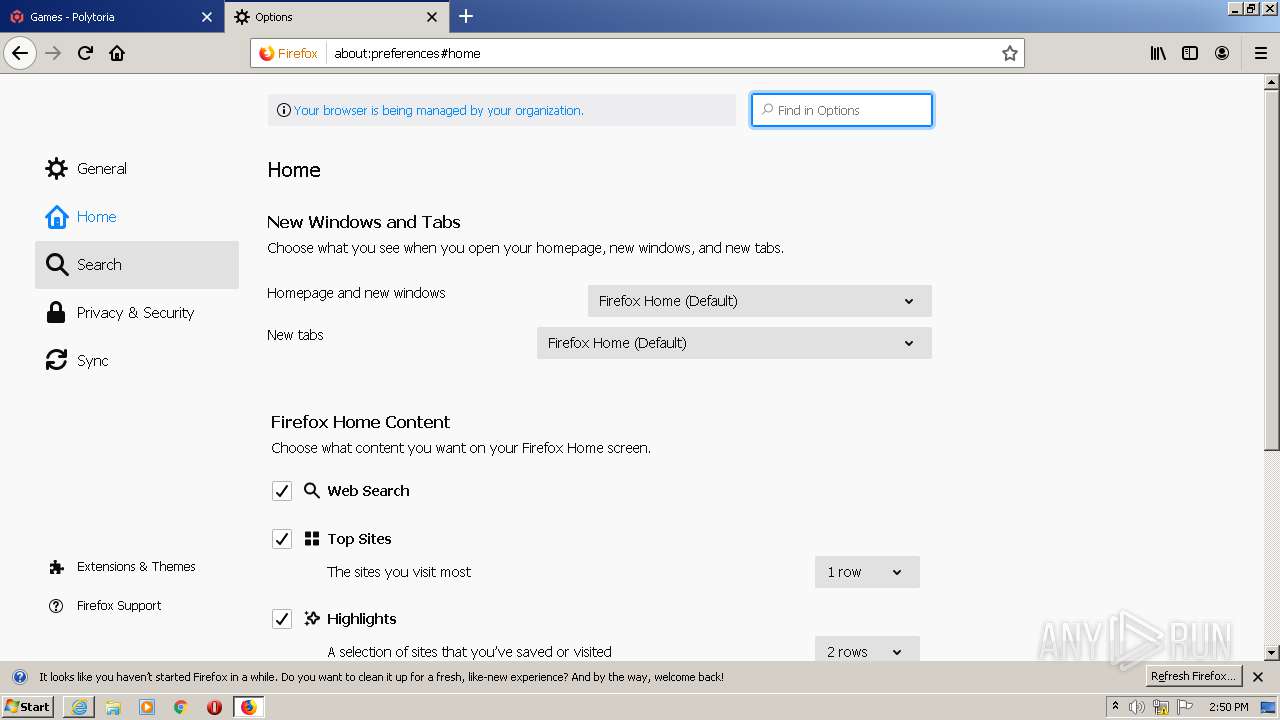The image size is (1280, 720).
Task: Open the Homepage and new windows dropdown
Action: coord(760,301)
